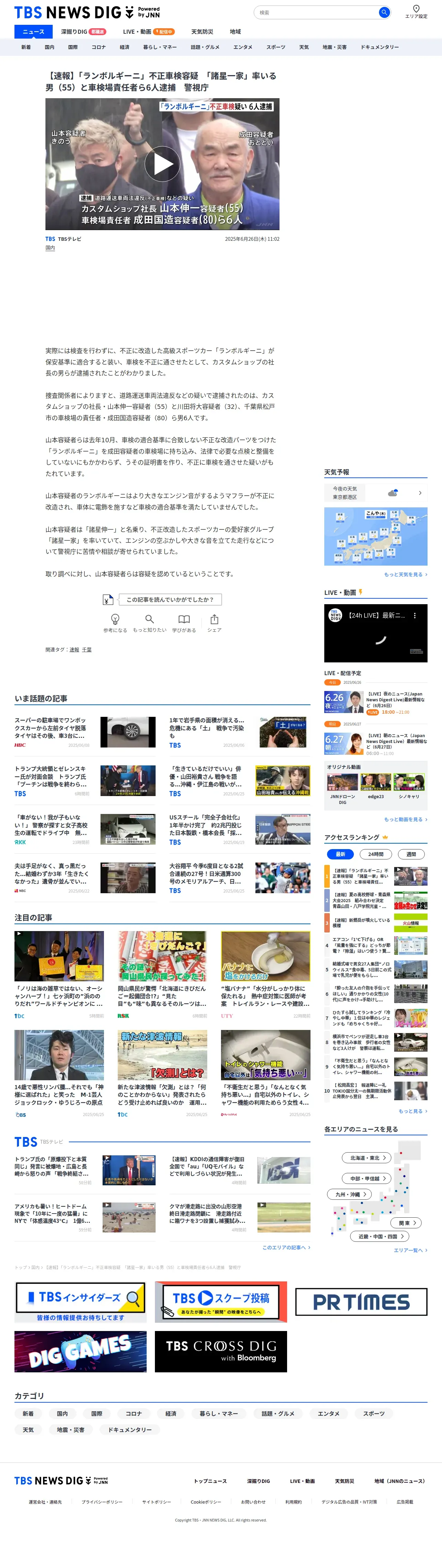Open the PR TIMES banner
442x1568 pixels.
pos(361,1302)
